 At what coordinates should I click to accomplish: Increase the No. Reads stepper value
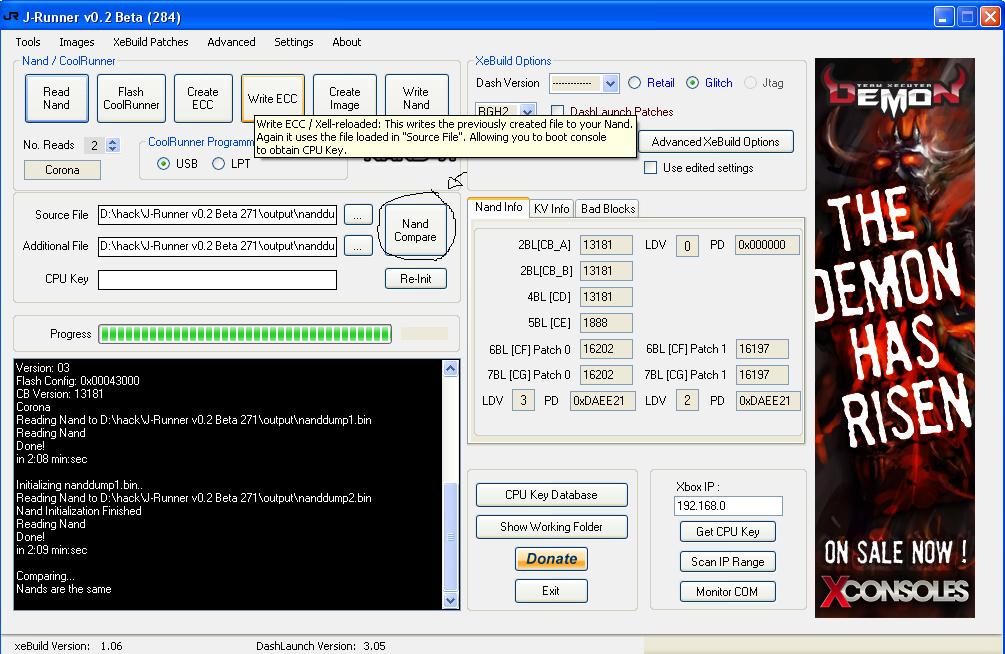pos(113,141)
